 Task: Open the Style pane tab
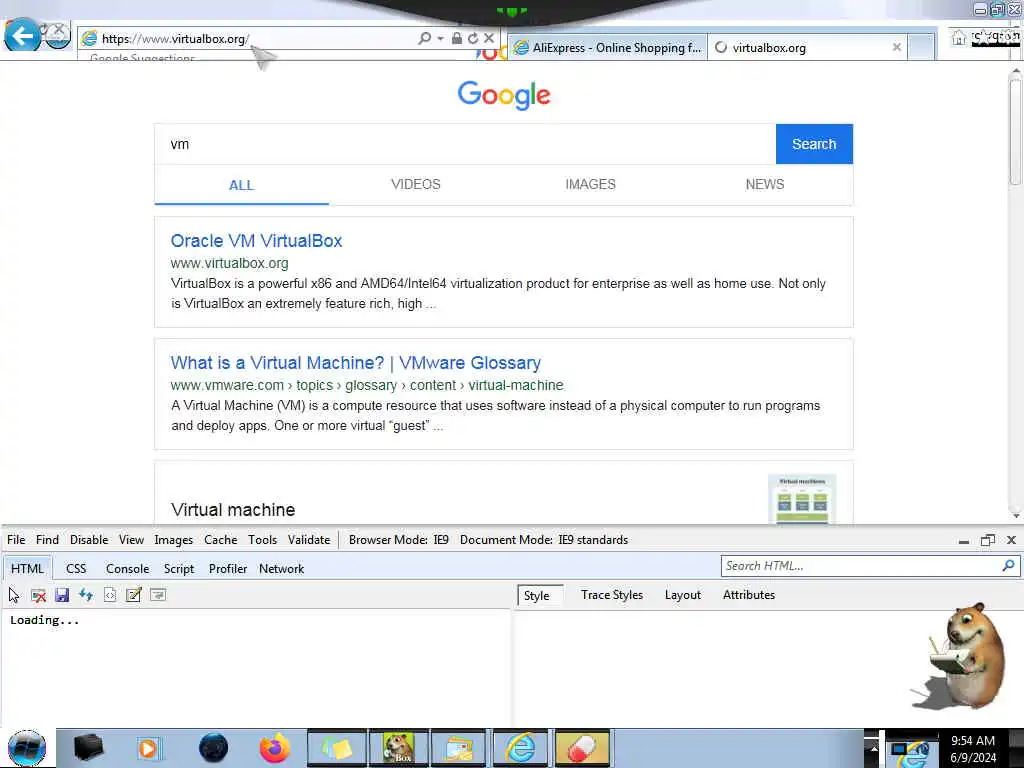[x=541, y=596]
